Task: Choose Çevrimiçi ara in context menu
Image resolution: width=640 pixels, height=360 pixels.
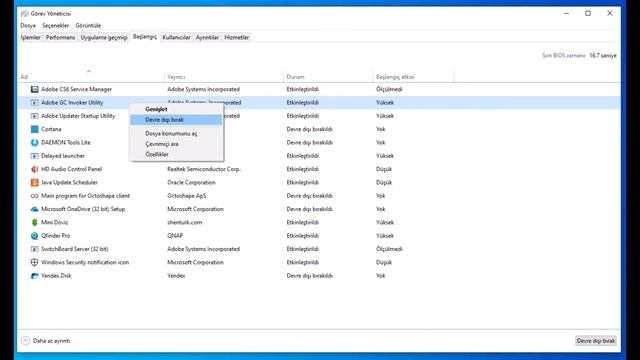Action: click(176, 144)
